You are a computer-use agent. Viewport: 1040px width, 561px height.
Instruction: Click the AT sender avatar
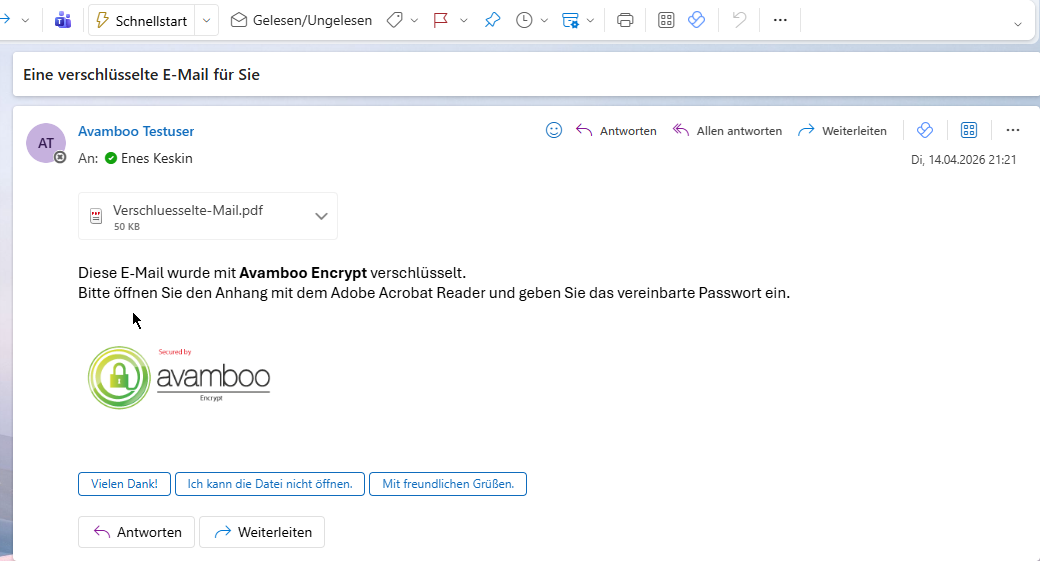tap(45, 143)
